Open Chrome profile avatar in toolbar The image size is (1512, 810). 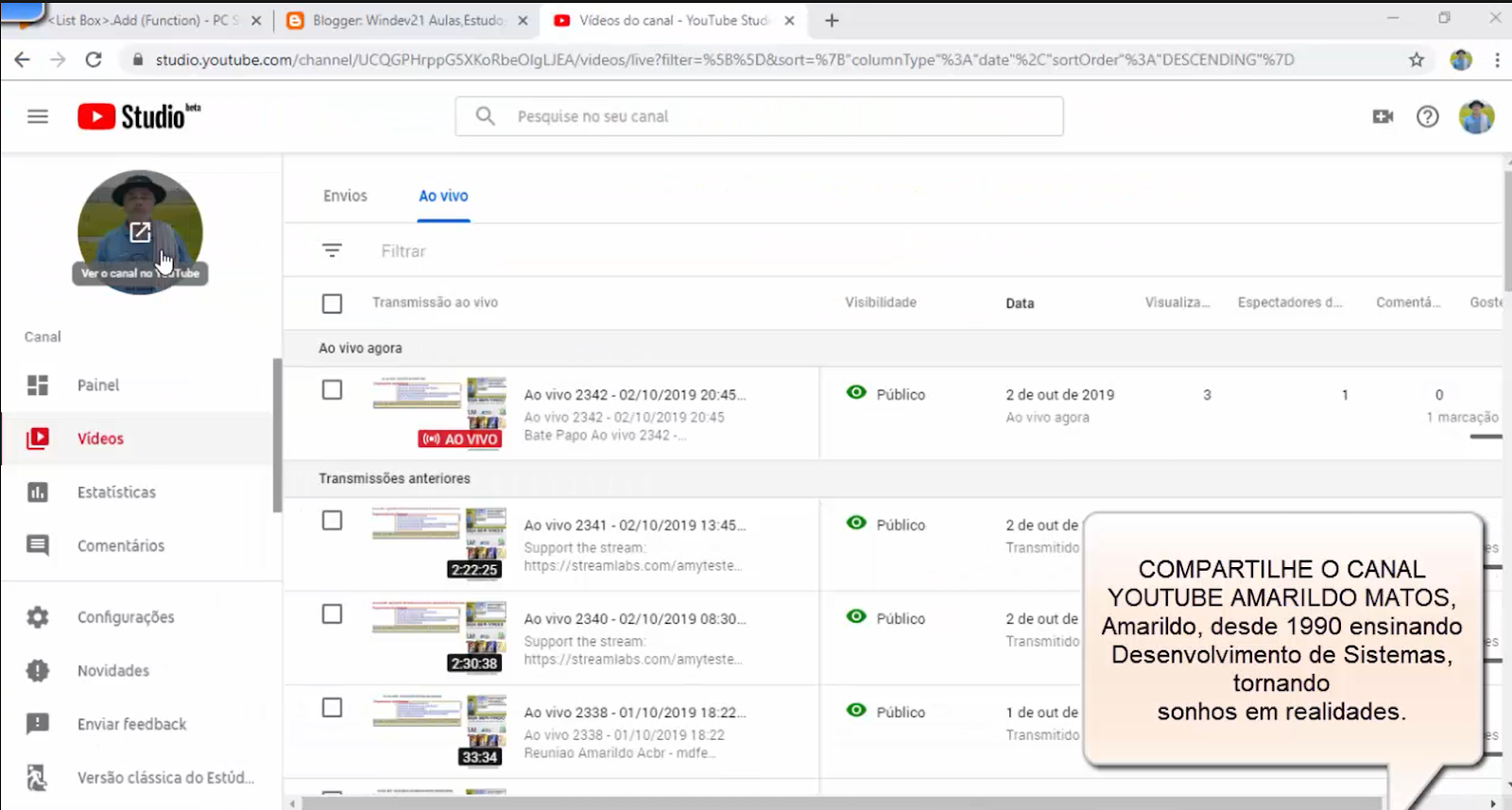(1461, 60)
